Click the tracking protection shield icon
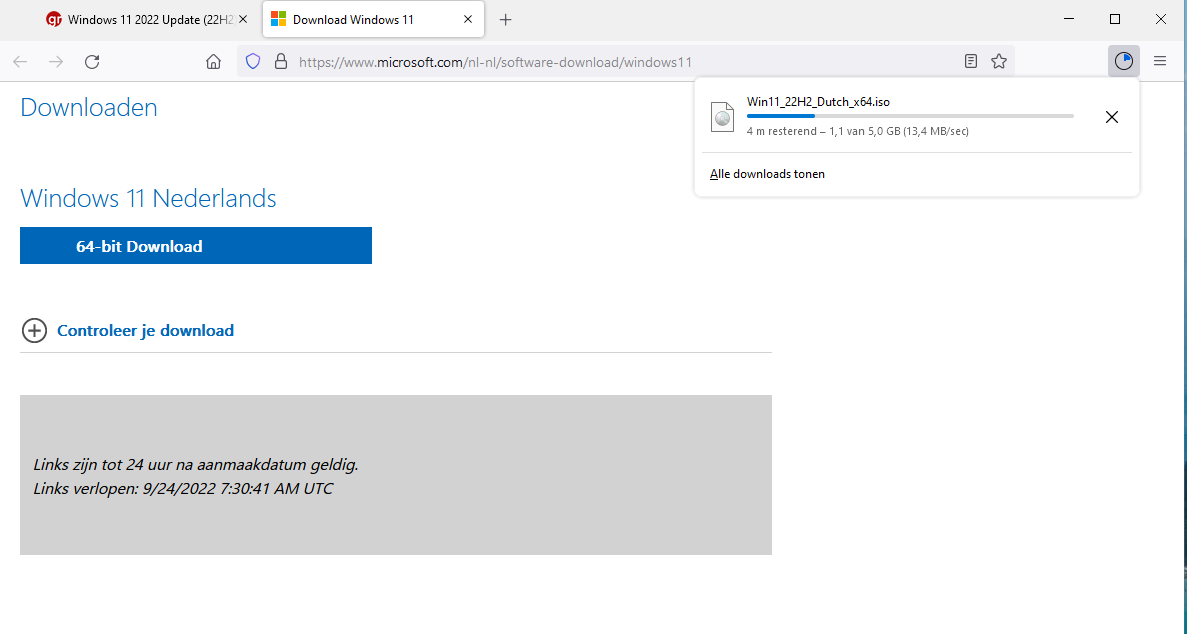This screenshot has width=1187, height=634. [253, 62]
